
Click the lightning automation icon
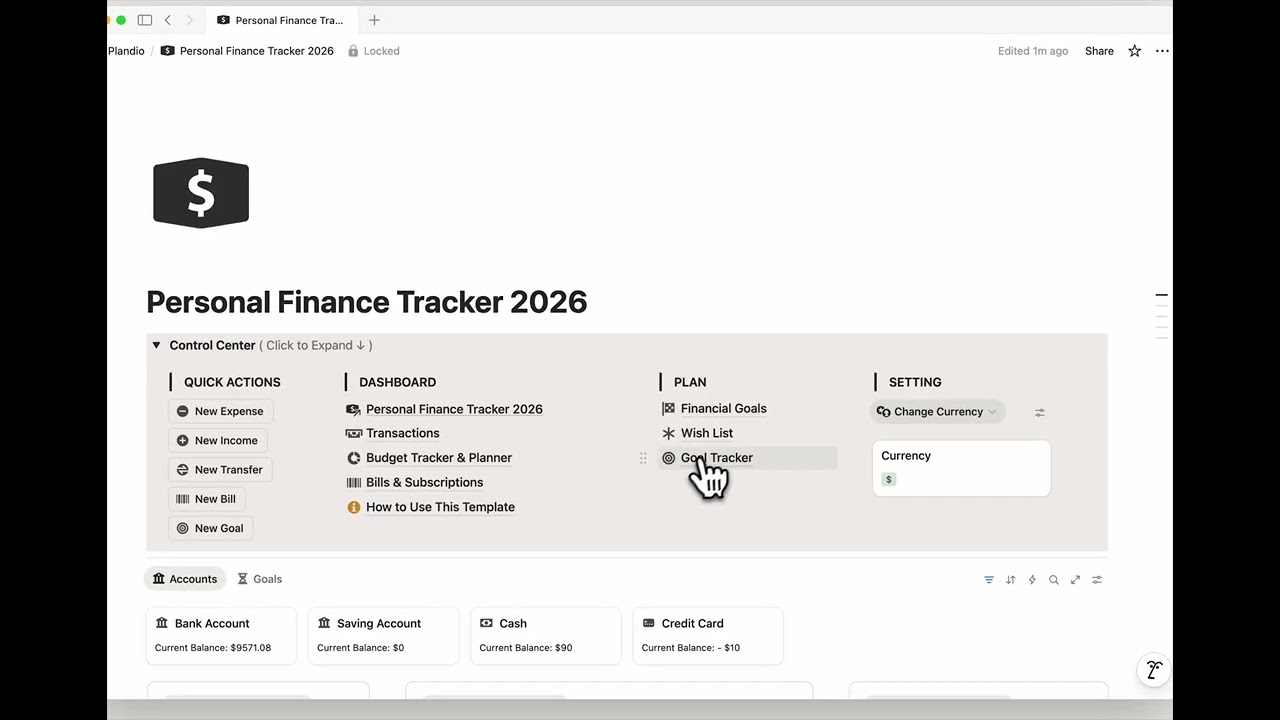[x=1032, y=580]
